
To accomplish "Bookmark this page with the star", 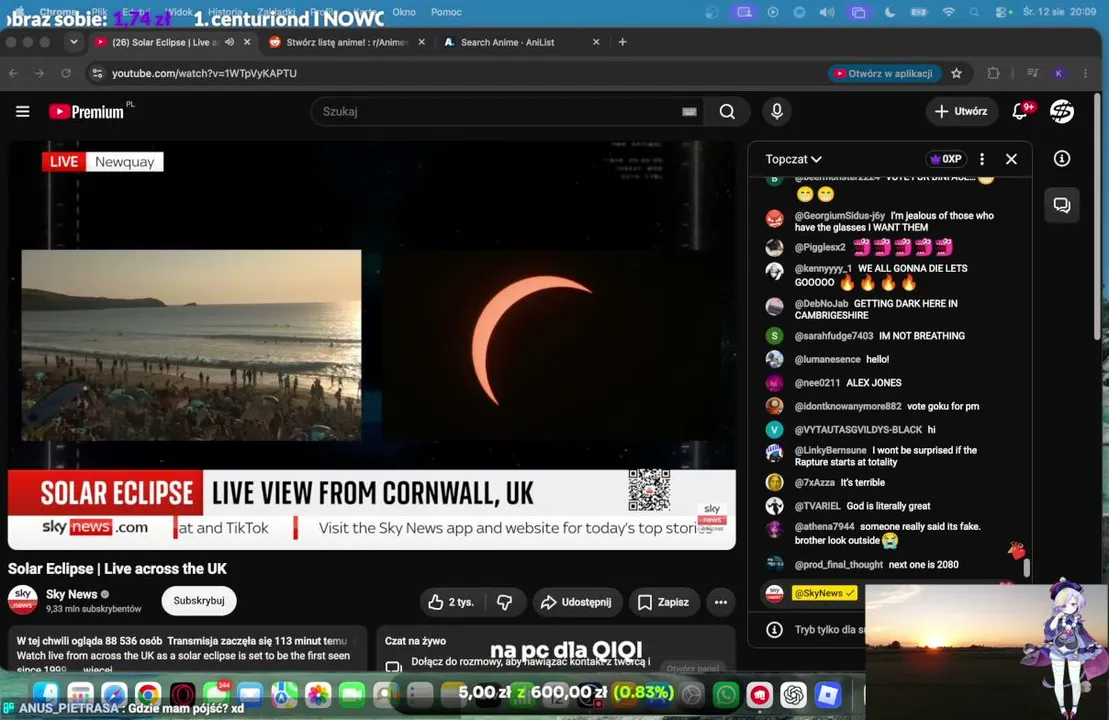I will point(956,74).
